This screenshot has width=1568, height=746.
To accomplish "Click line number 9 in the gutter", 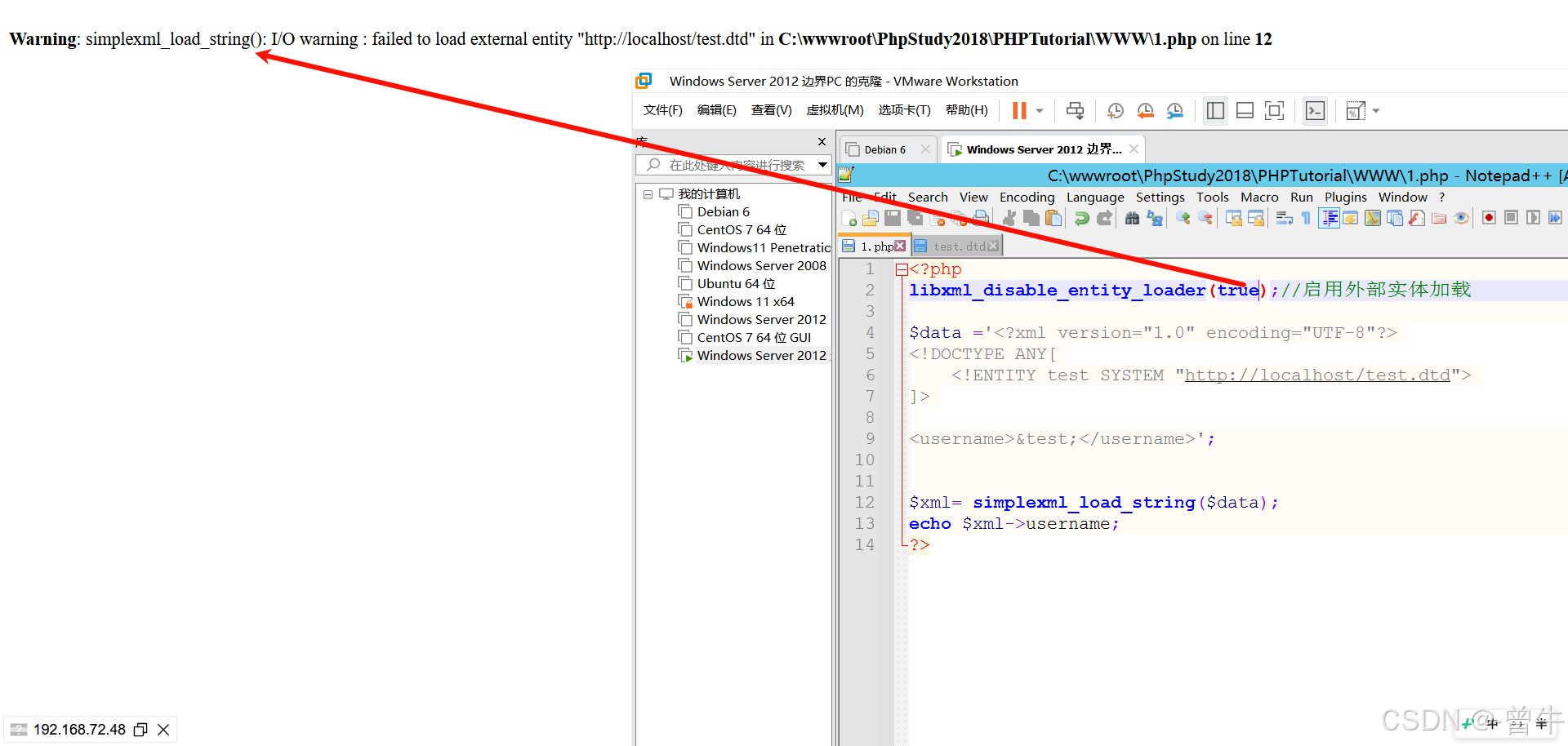I will 870,439.
